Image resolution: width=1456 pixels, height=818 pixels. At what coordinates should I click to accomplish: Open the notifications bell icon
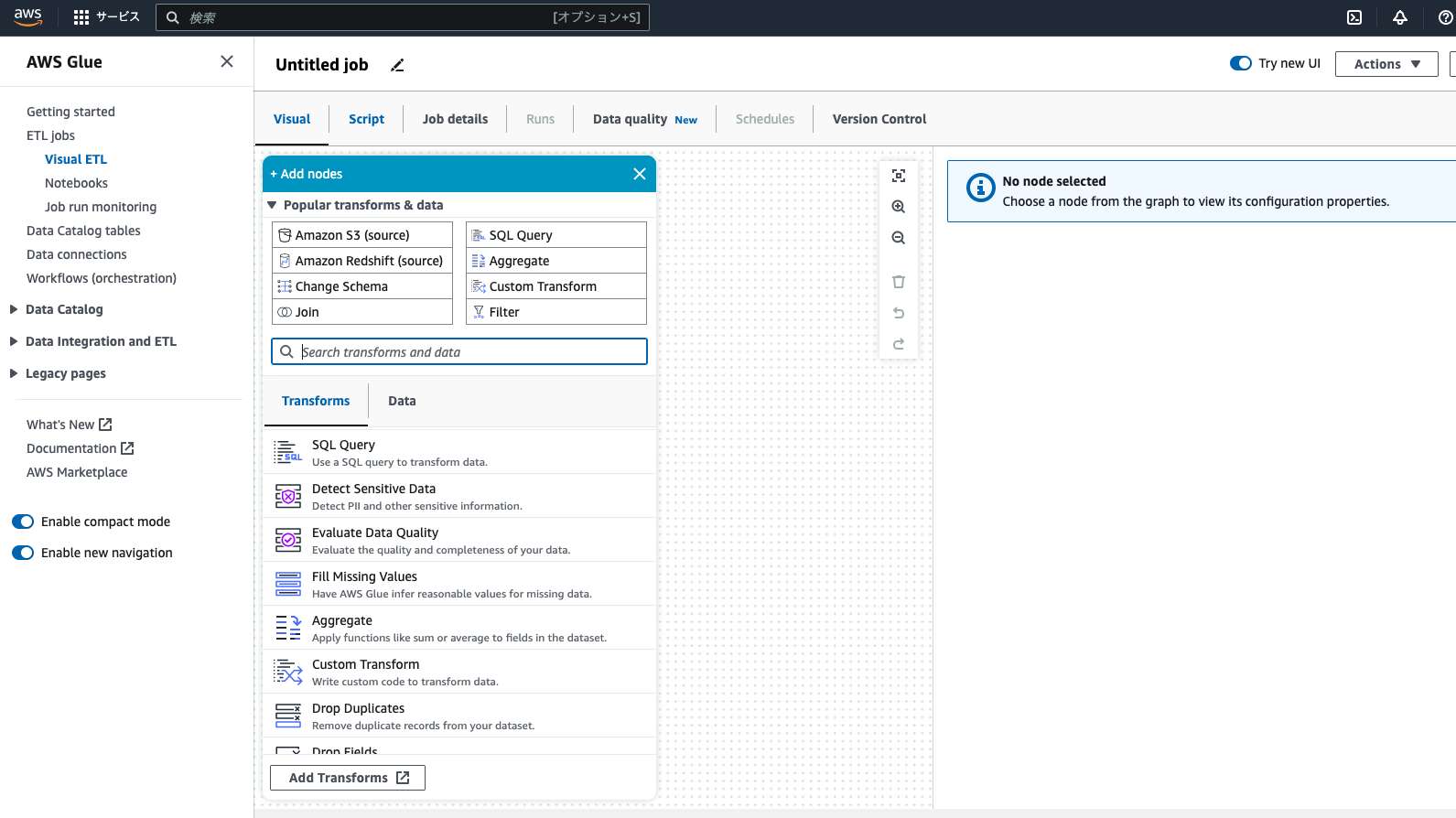[1400, 17]
